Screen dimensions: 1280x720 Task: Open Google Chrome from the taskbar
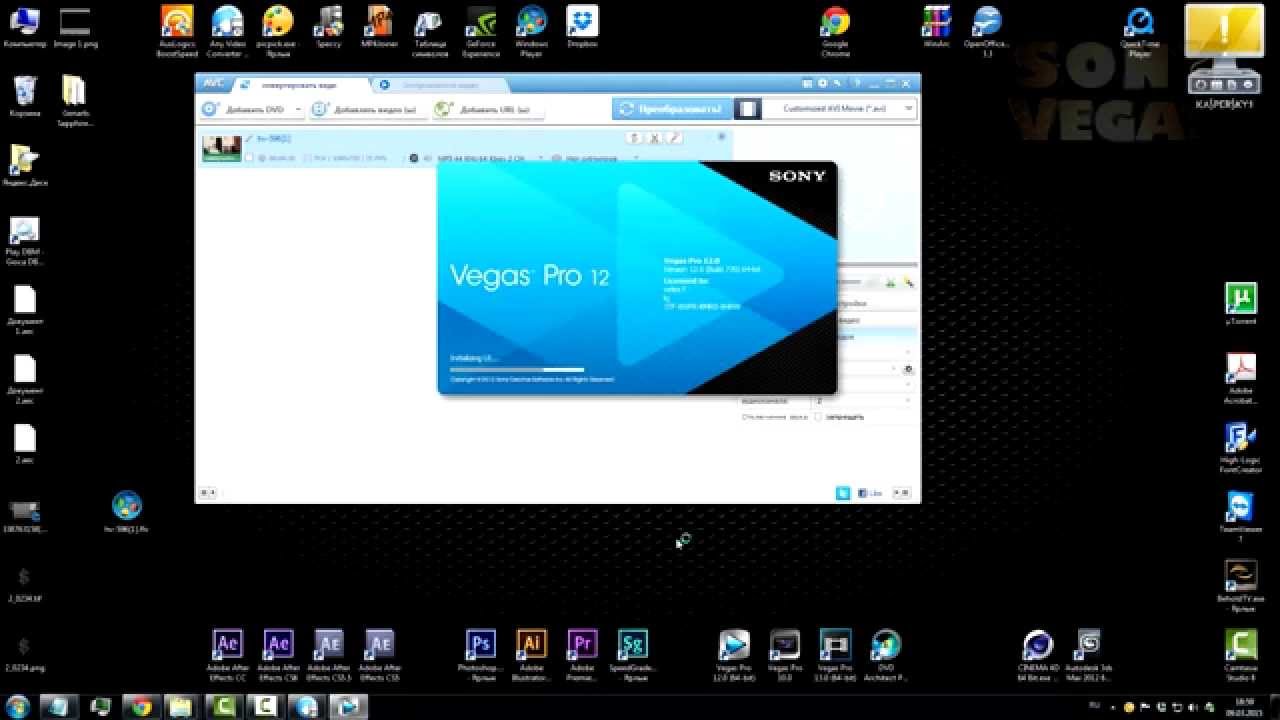click(x=141, y=707)
